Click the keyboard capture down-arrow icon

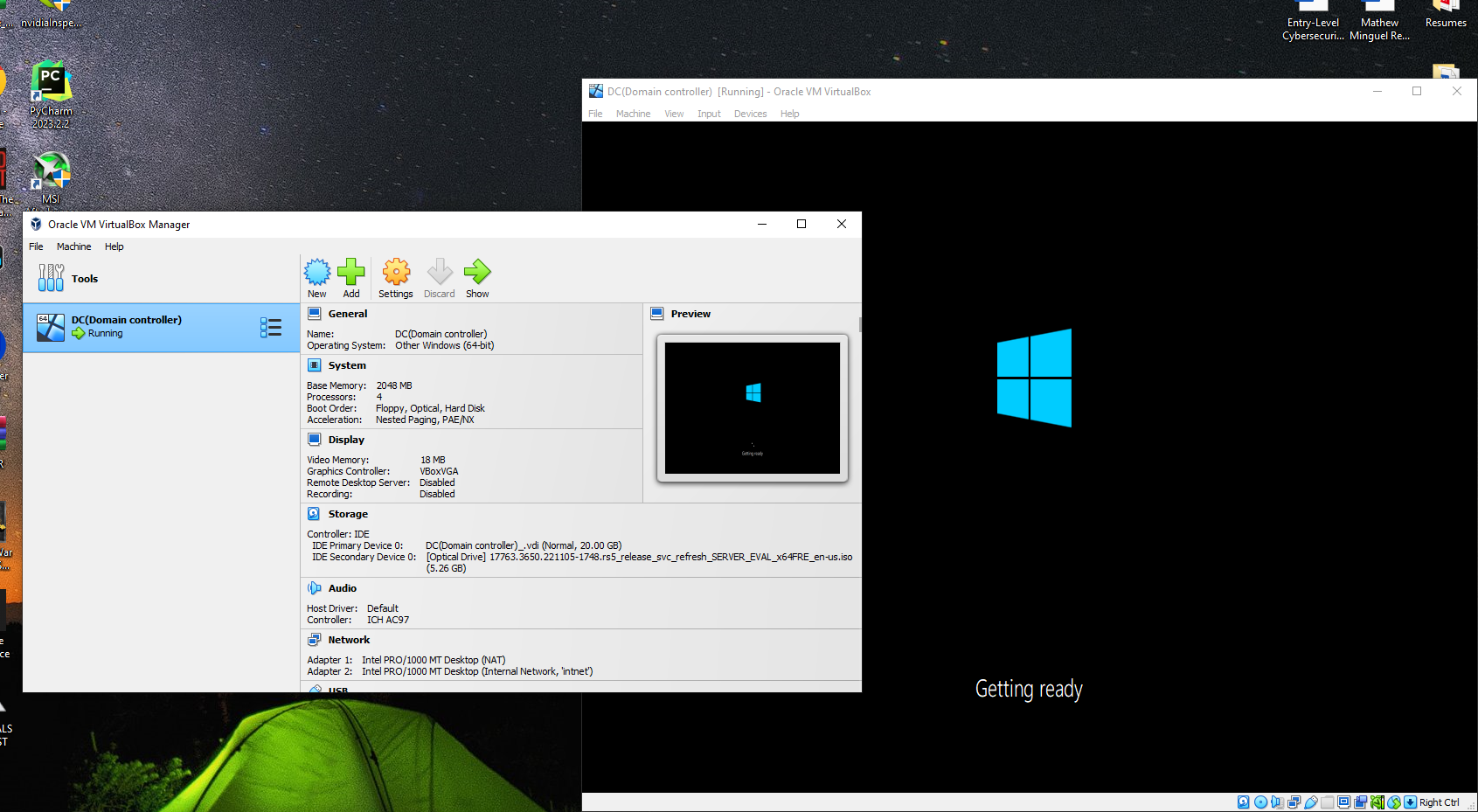coord(1410,802)
